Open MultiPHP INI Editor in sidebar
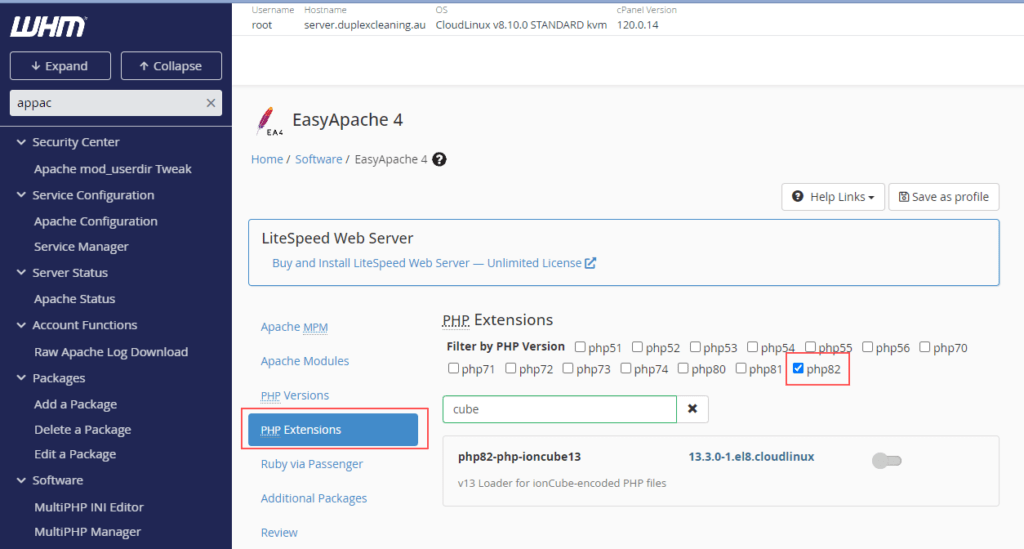1024x549 pixels. point(89,507)
